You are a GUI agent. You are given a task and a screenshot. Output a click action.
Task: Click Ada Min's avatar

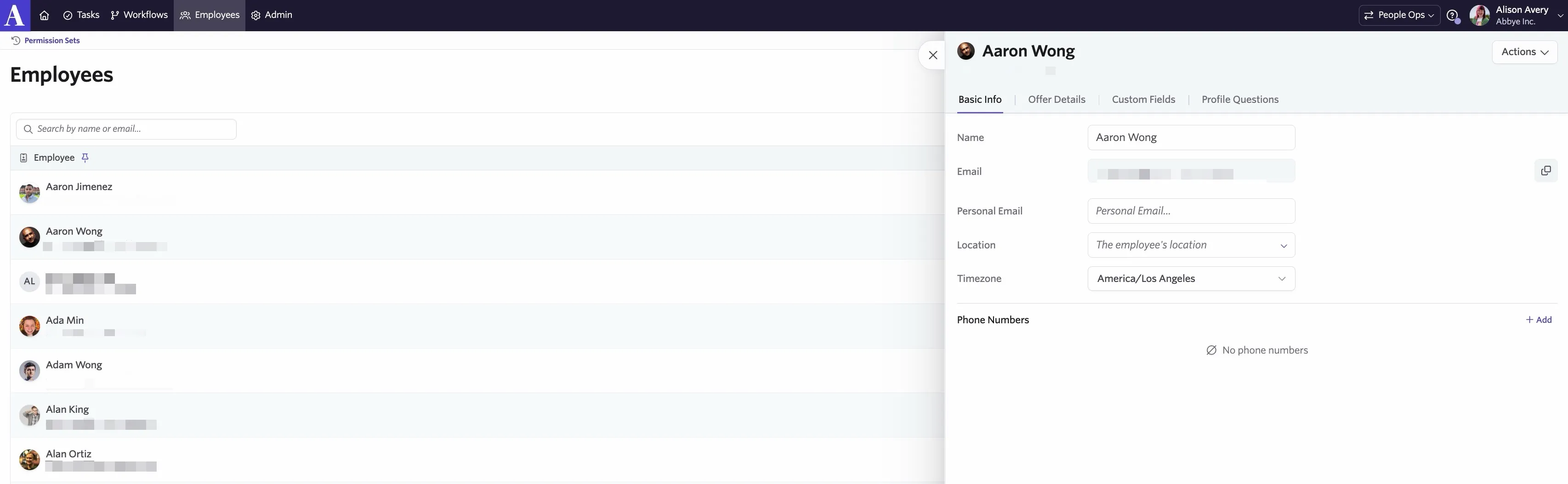pos(29,326)
